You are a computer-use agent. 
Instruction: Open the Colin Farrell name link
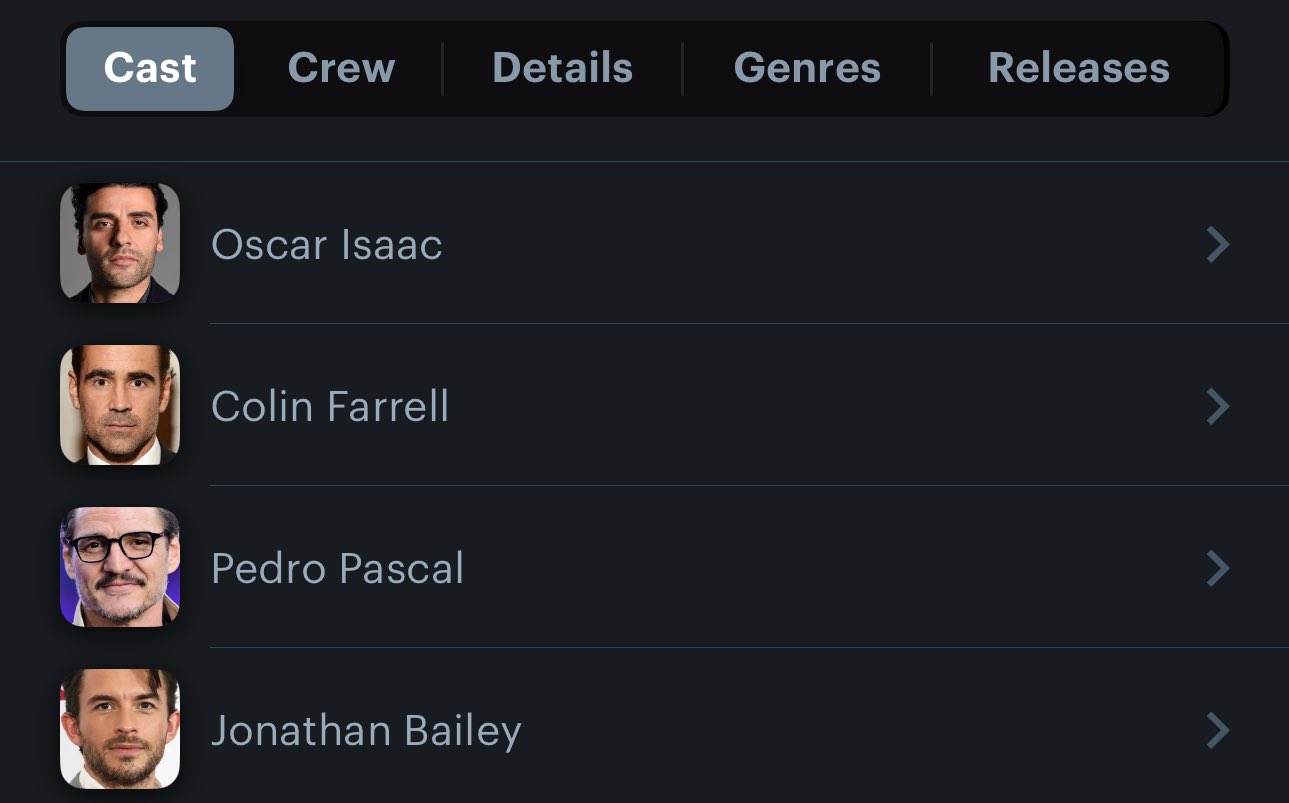tap(330, 407)
